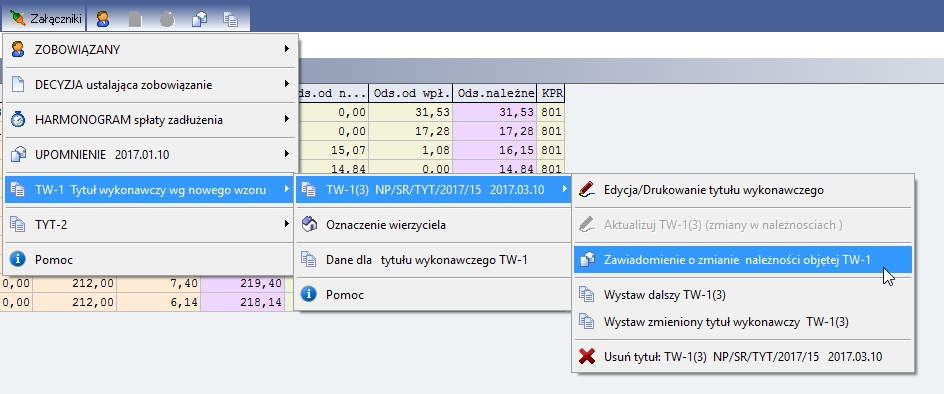Click the red X icon beside Usuń tytuł

[586, 357]
